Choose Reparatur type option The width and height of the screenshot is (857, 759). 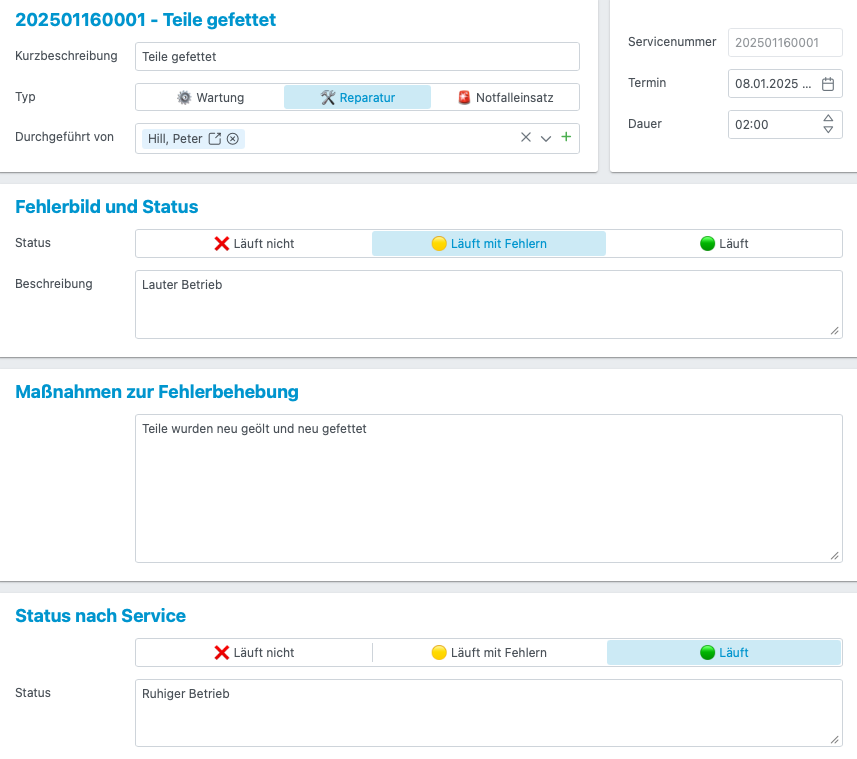357,97
